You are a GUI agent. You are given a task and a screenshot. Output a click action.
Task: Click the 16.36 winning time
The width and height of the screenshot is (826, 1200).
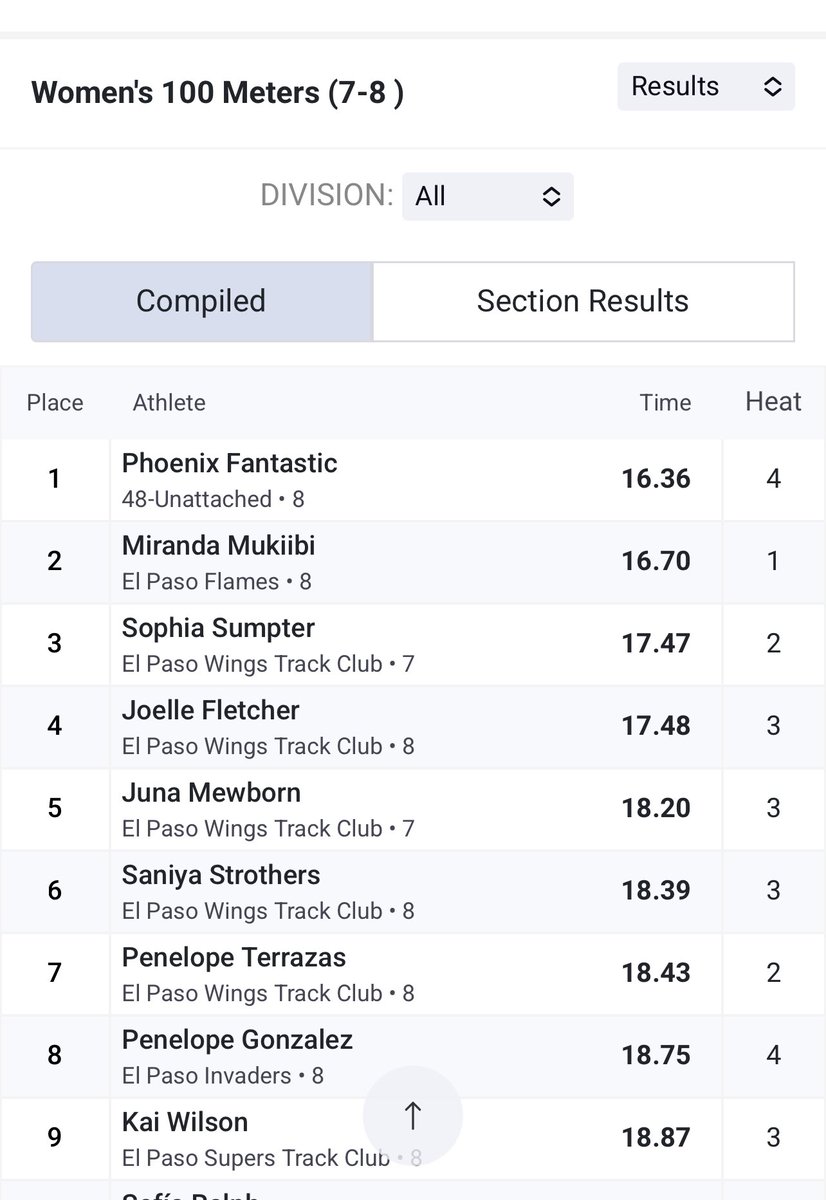point(656,479)
